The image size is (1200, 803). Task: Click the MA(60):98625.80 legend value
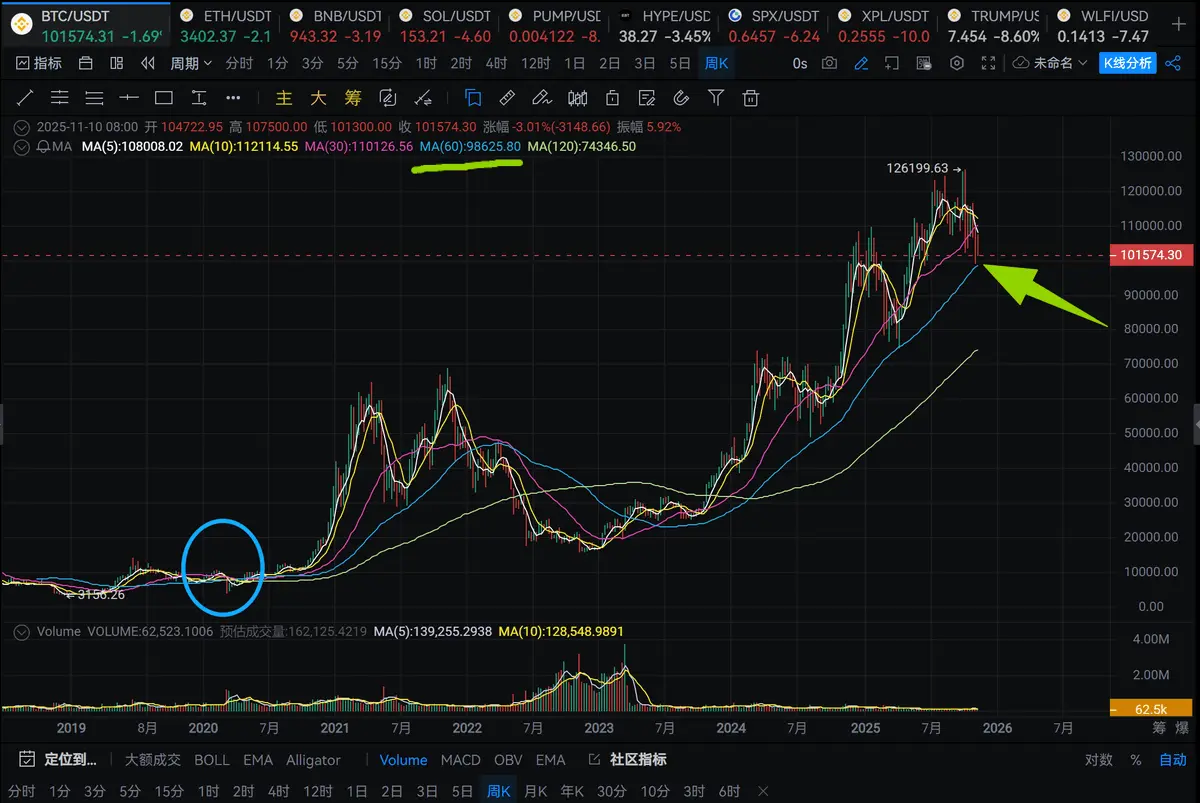tap(470, 146)
